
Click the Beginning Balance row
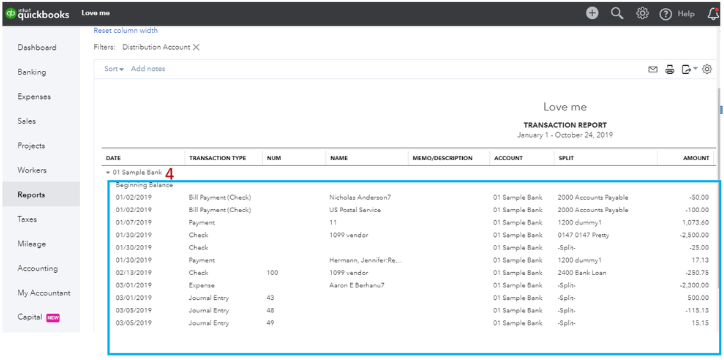click(x=144, y=185)
